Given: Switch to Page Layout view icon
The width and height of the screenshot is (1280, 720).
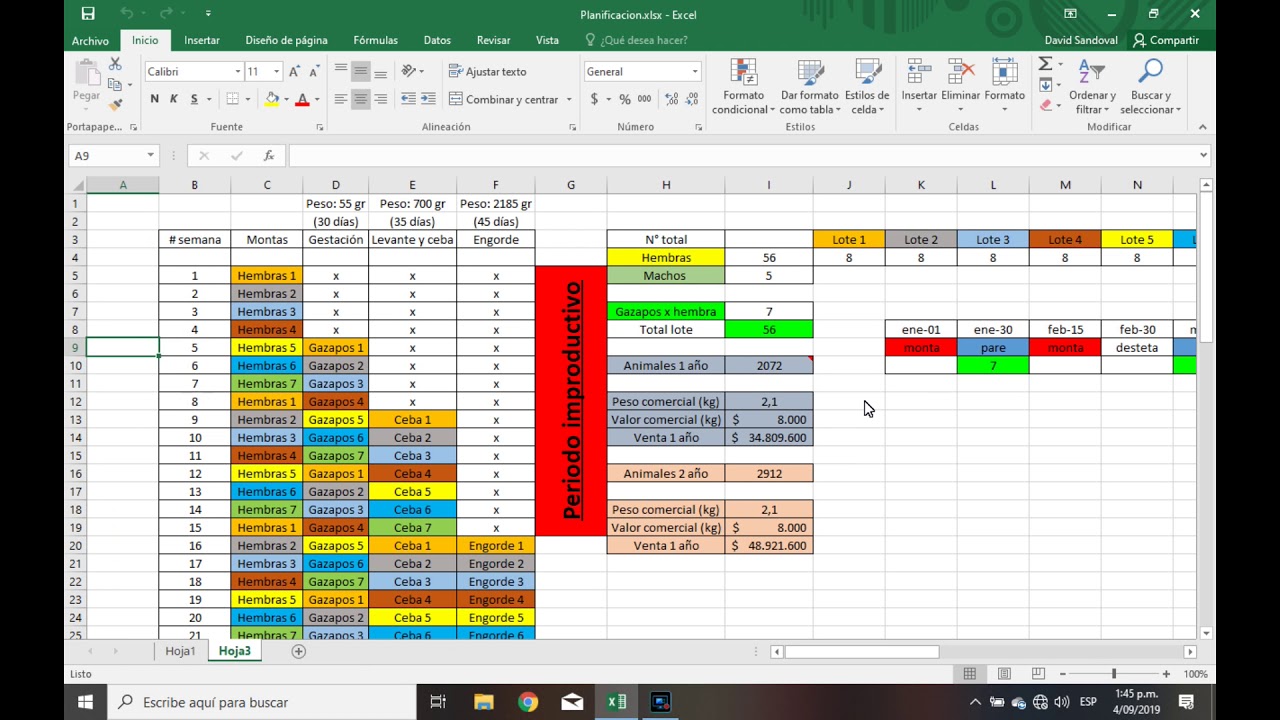Looking at the screenshot, I should [1004, 674].
